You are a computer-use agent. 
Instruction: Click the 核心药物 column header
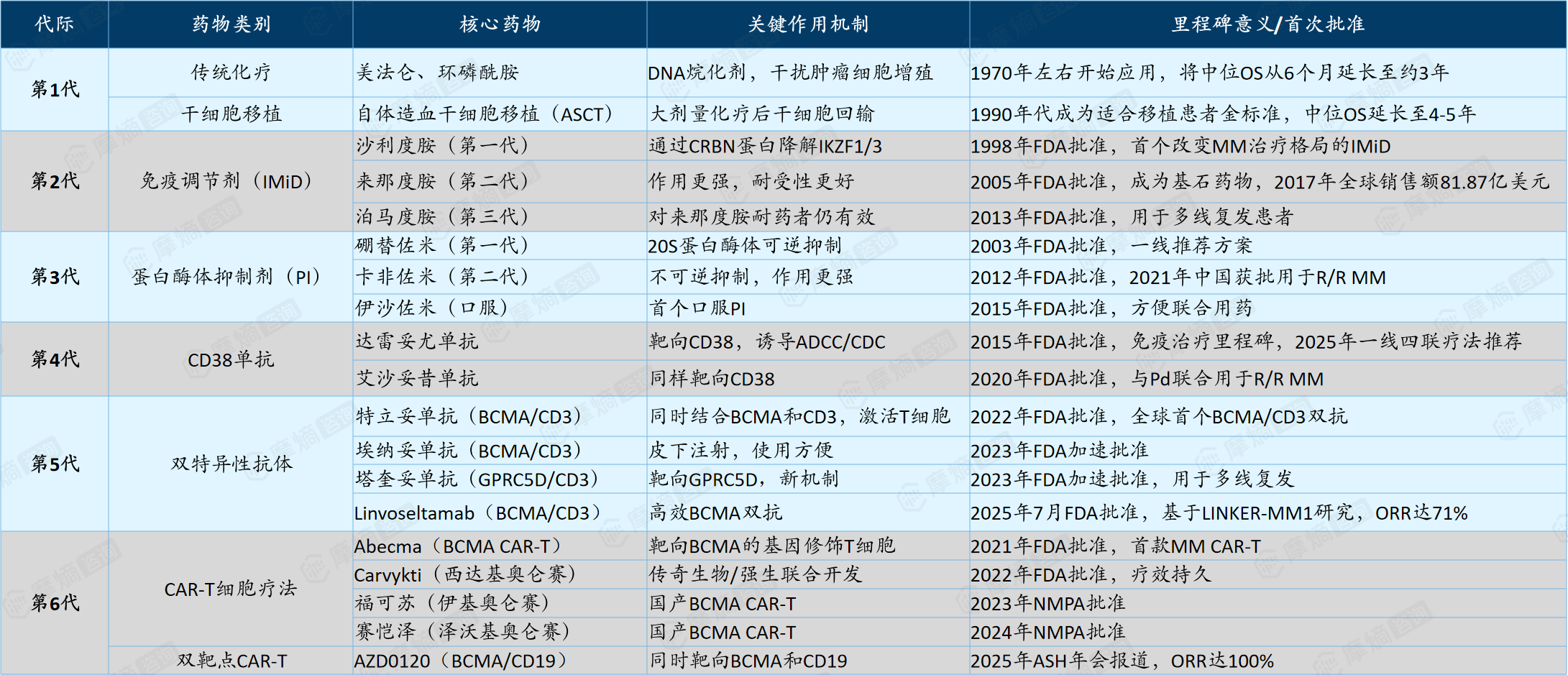pyautogui.click(x=500, y=24)
